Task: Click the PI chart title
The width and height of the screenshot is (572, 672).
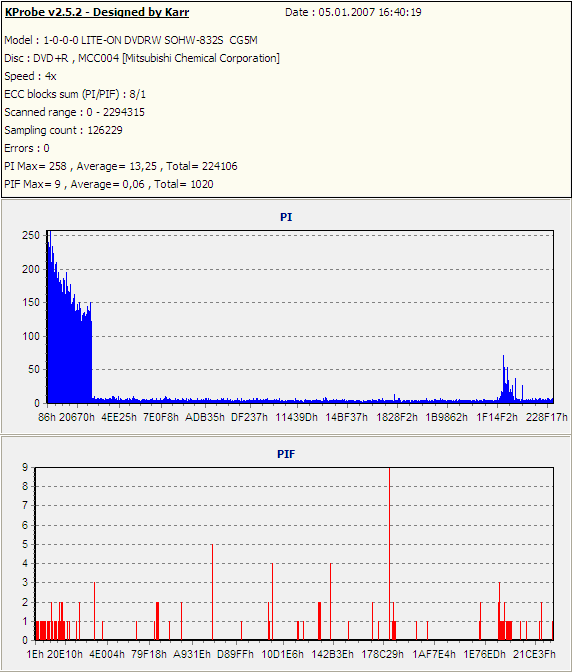Action: [x=286, y=217]
